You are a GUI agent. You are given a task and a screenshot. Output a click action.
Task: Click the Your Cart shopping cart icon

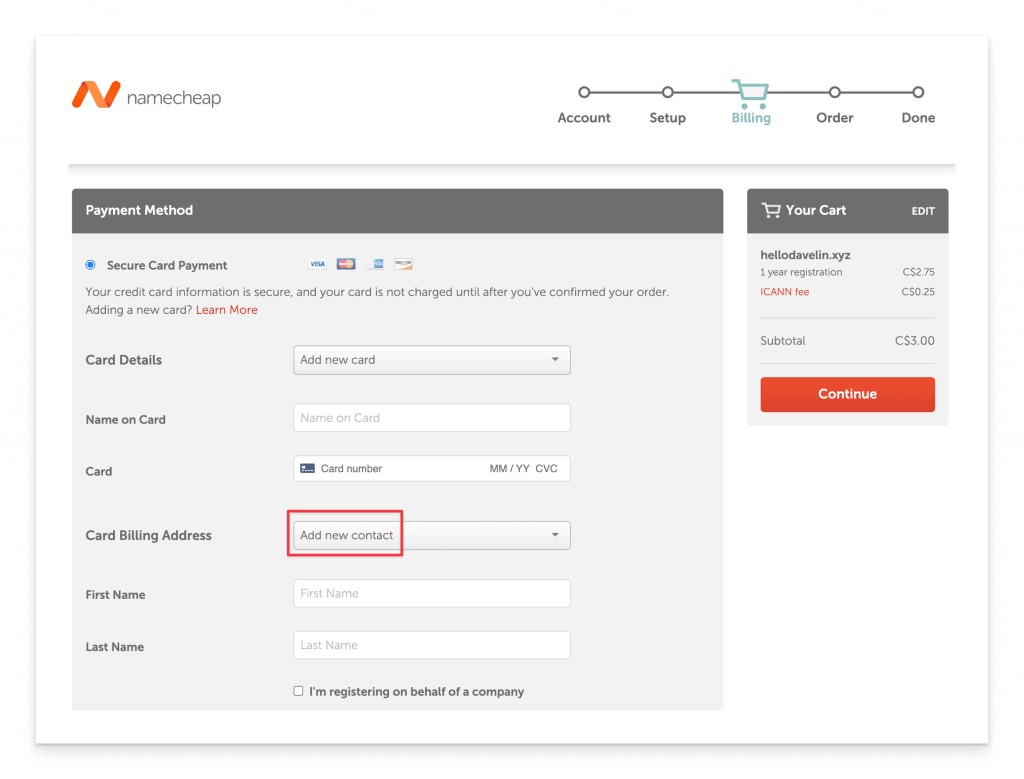(x=771, y=210)
